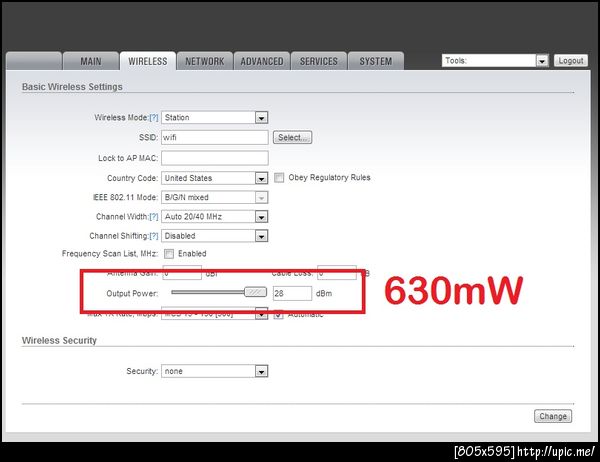Switch to the MAIN tab
The width and height of the screenshot is (600, 462).
(91, 61)
